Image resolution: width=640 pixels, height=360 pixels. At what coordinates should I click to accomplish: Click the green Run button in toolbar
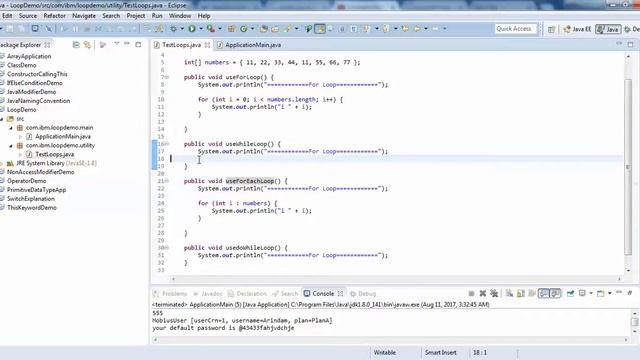point(192,29)
